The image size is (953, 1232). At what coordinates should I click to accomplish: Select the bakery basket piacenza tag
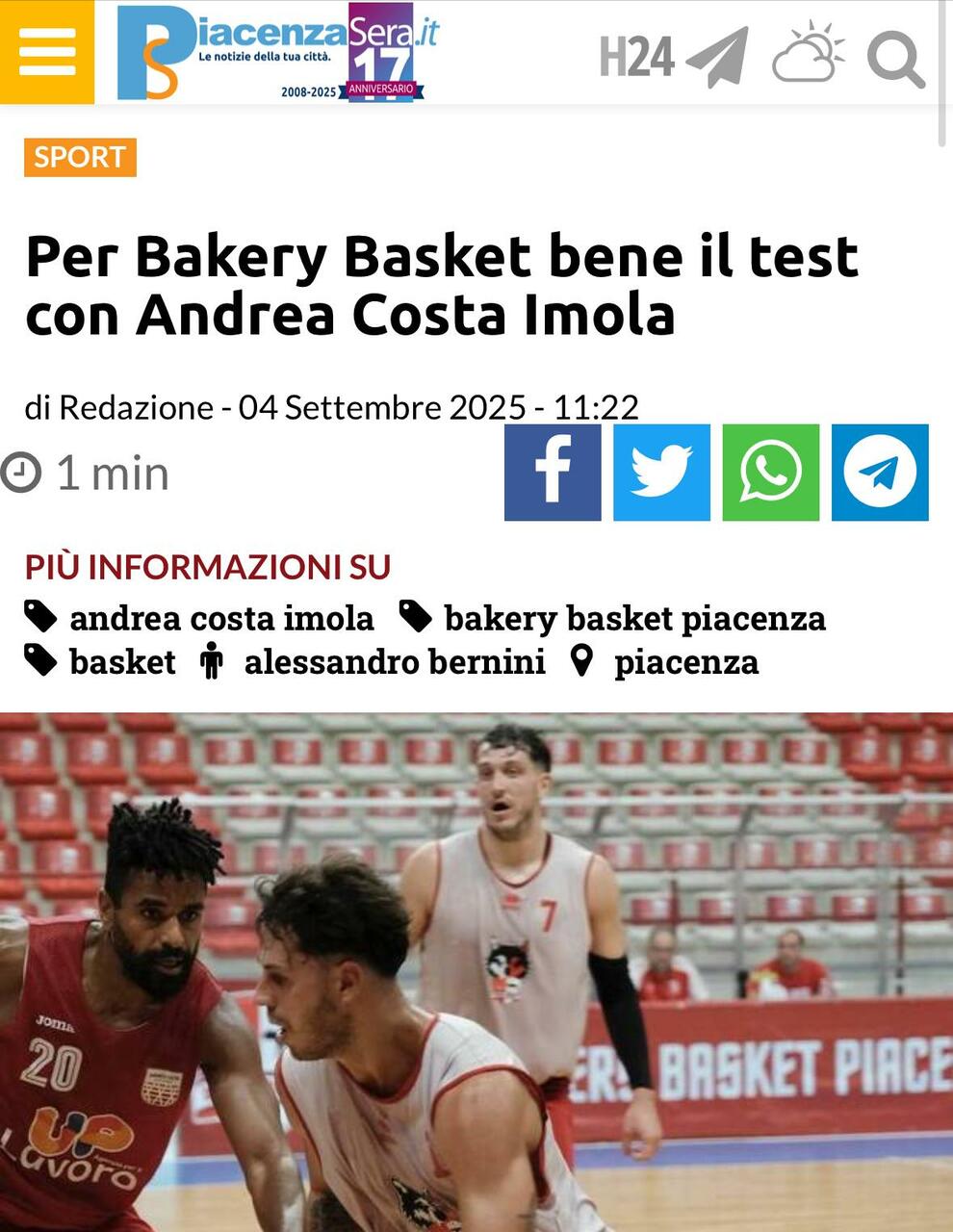634,618
